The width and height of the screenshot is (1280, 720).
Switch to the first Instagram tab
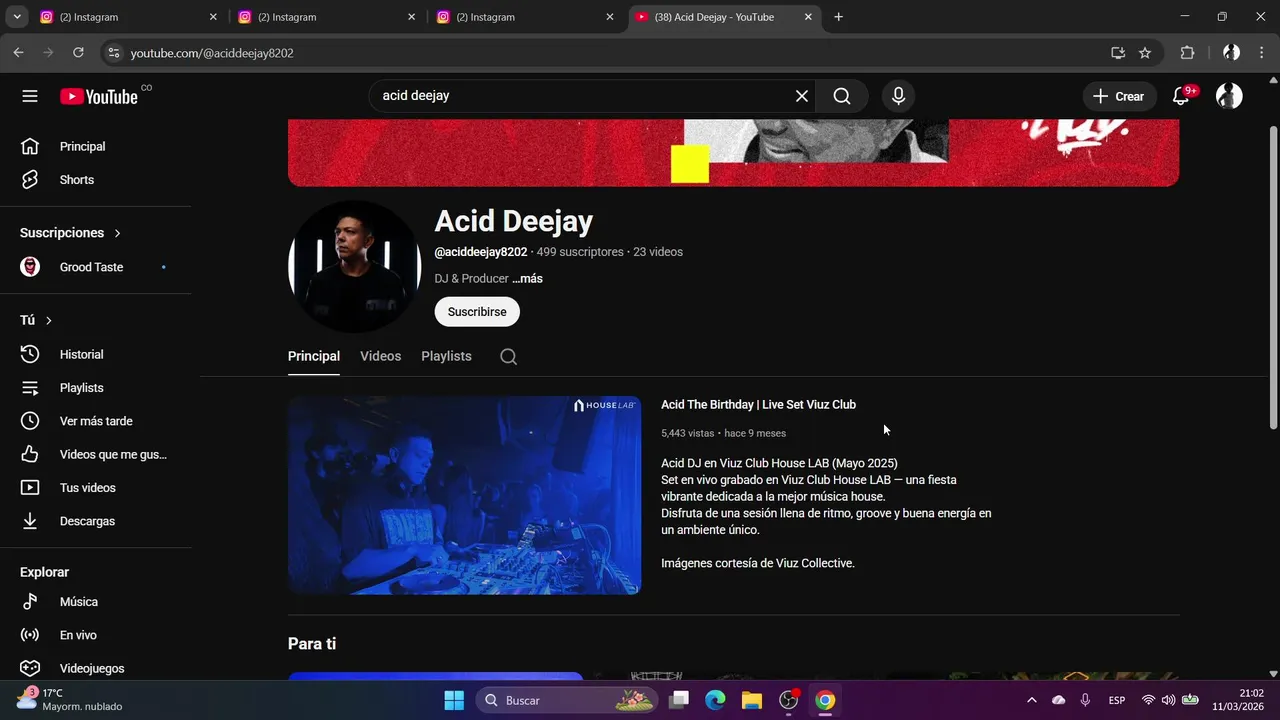128,17
